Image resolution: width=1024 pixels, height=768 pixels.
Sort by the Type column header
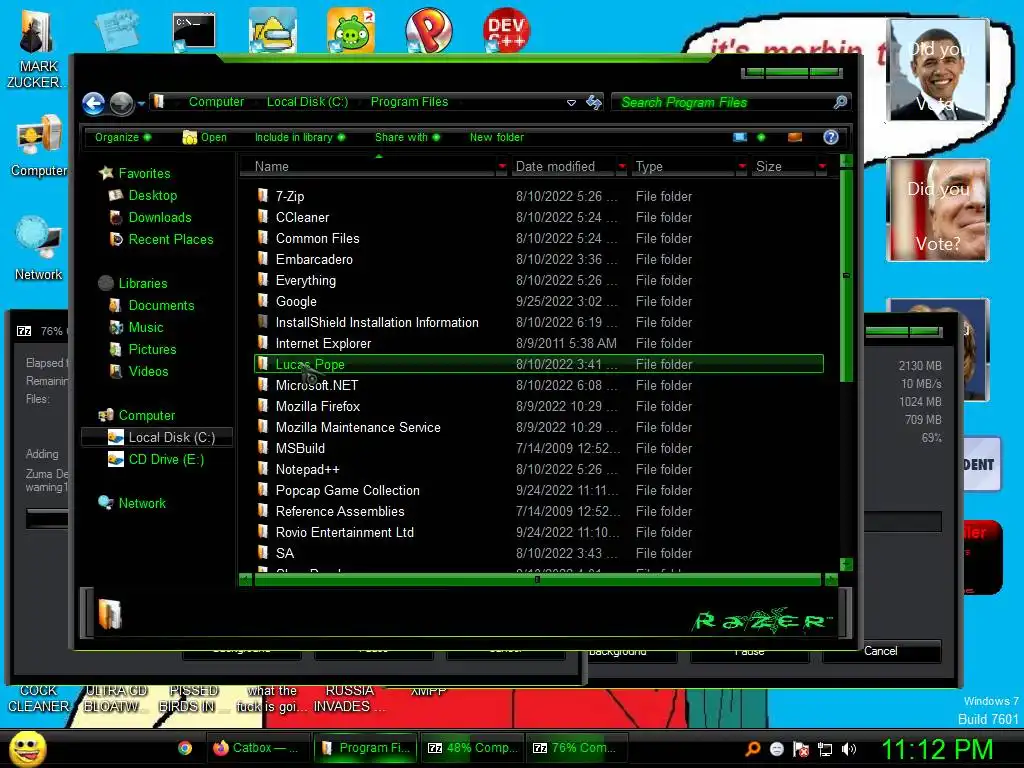pos(683,167)
